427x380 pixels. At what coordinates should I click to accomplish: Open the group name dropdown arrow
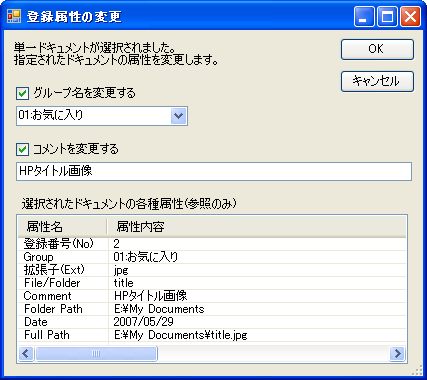(x=179, y=116)
